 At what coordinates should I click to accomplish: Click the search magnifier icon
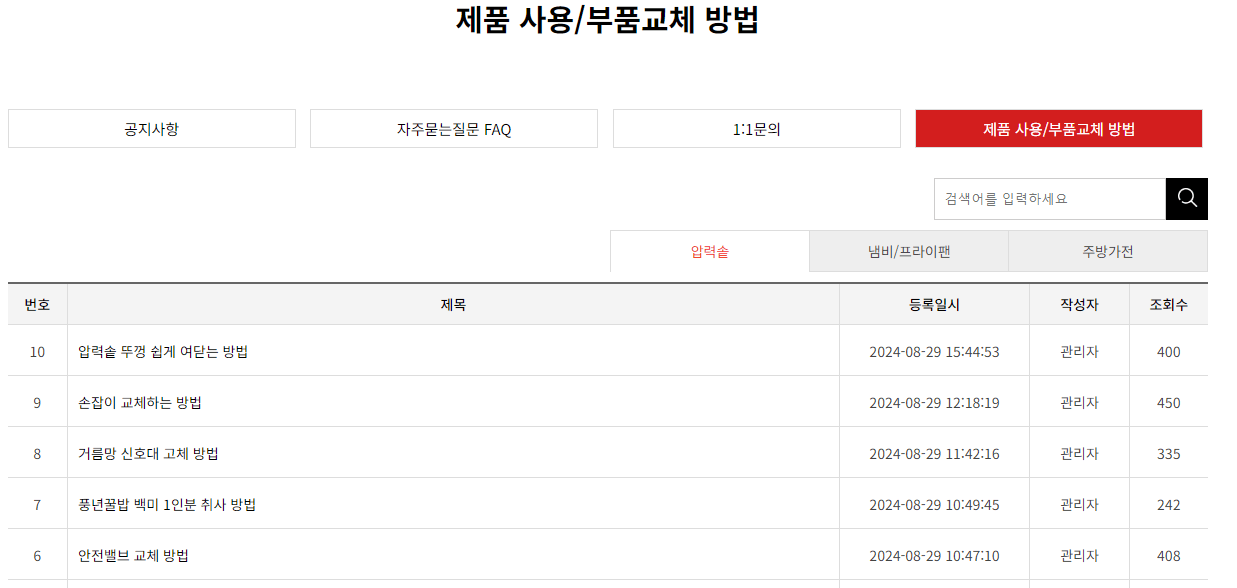(1186, 198)
